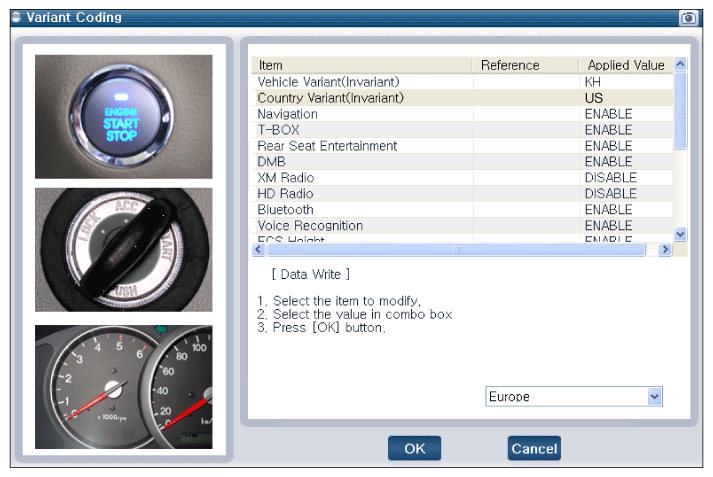Click the vertical scrollbar thumb

click(x=680, y=110)
